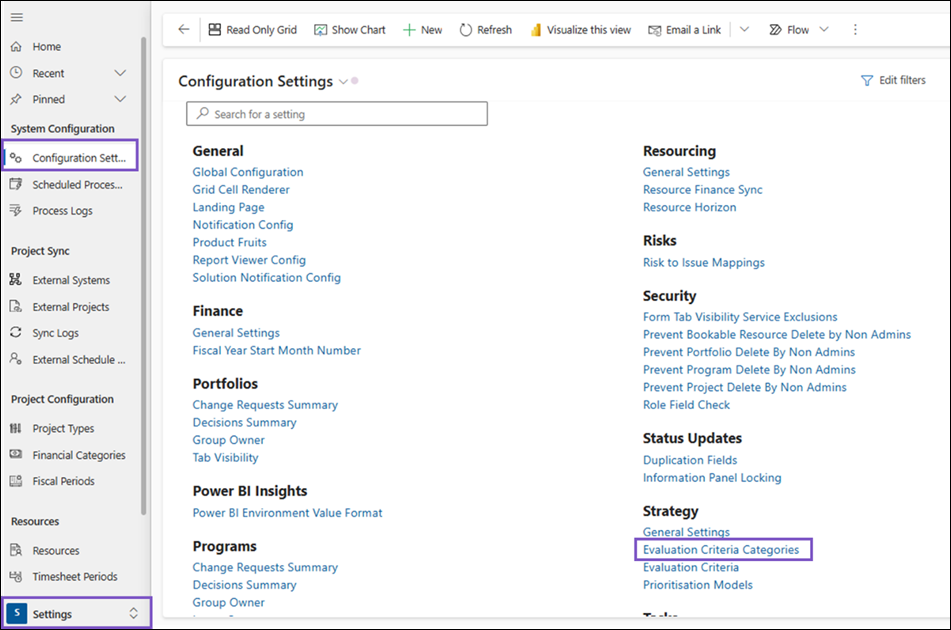
Task: Select Project Types in sidebar
Action: [x=63, y=429]
